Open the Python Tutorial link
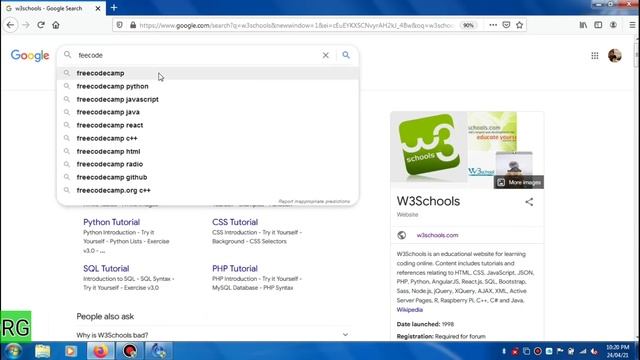Viewport: 640px width, 360px height. click(x=111, y=222)
